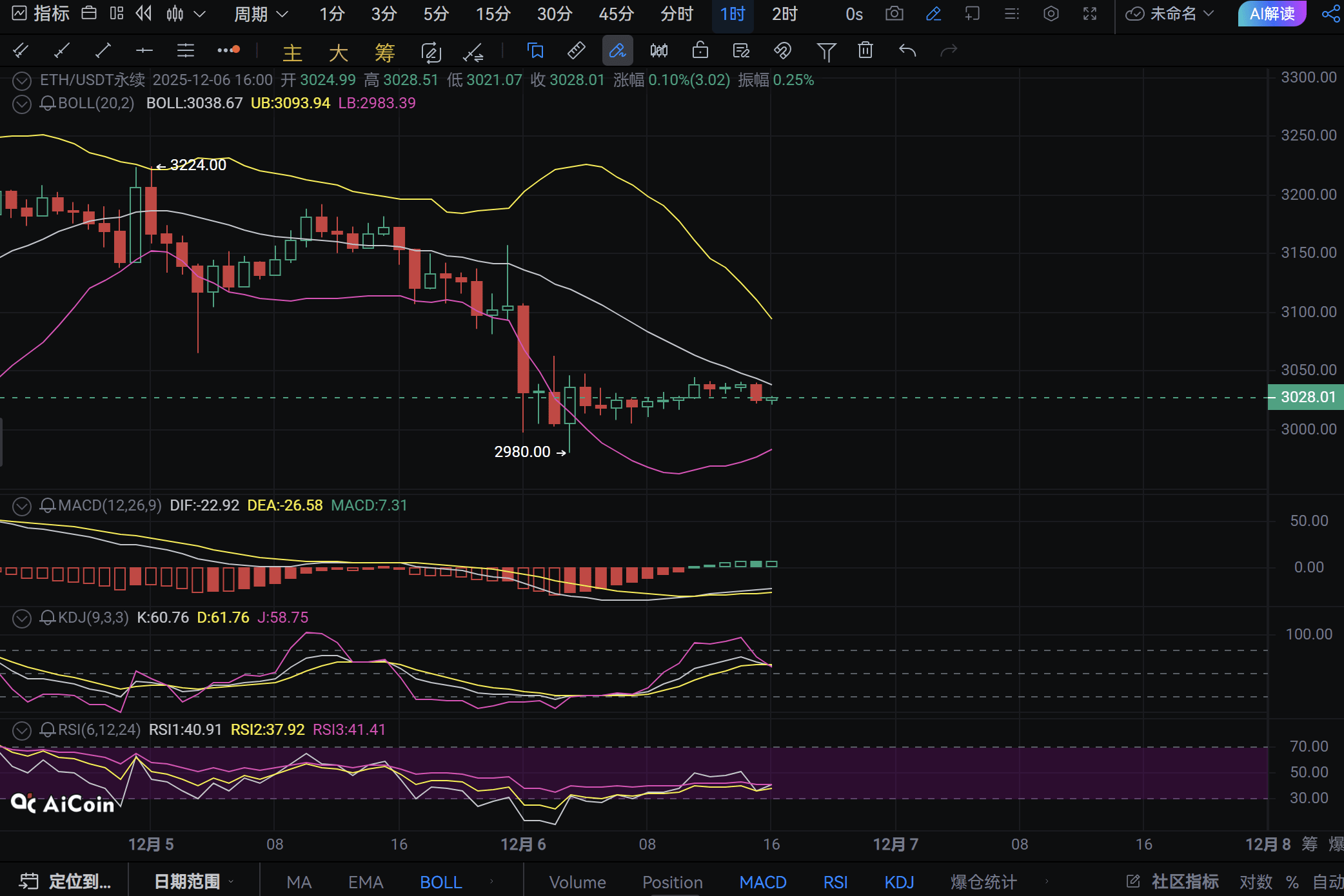This screenshot has height=896, width=1344.
Task: Select the KDJ indicator tab at bottom
Action: point(899,882)
